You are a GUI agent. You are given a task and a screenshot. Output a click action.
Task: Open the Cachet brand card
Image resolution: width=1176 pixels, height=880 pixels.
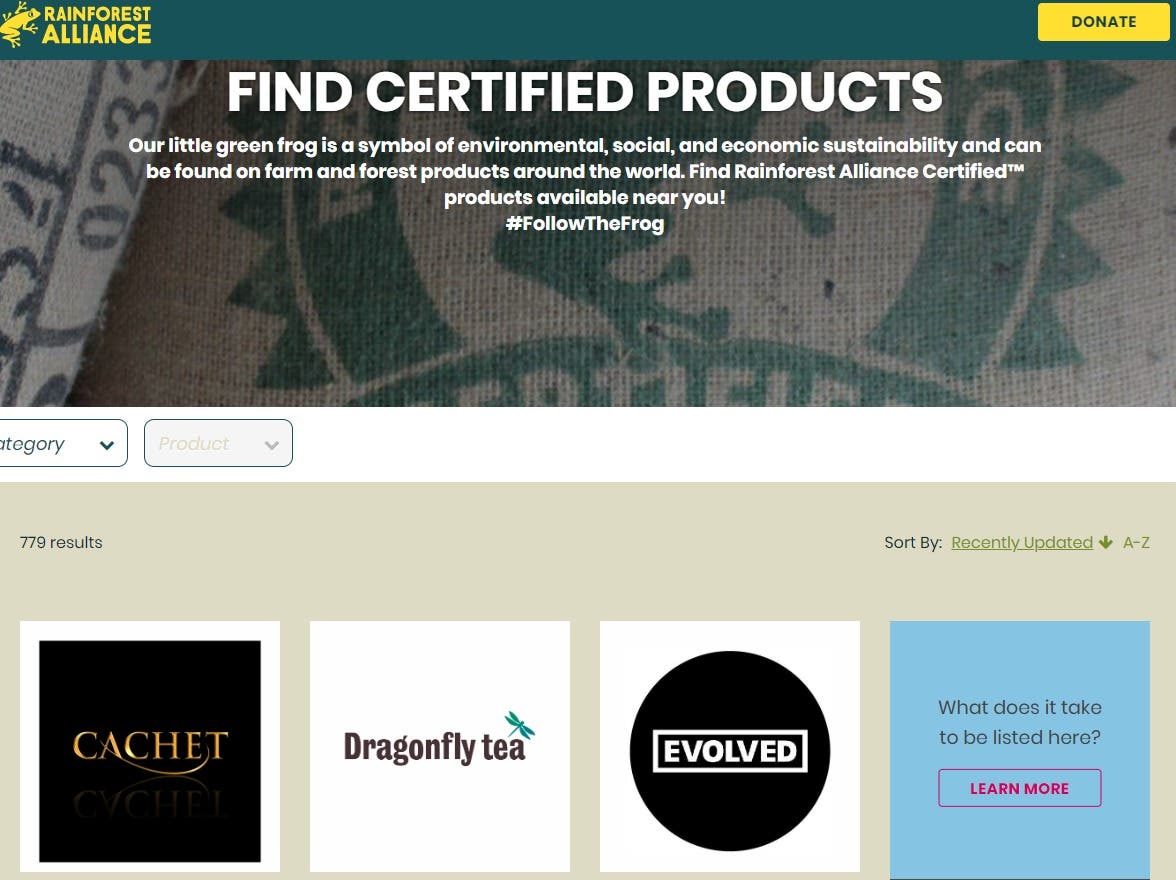[x=150, y=746]
